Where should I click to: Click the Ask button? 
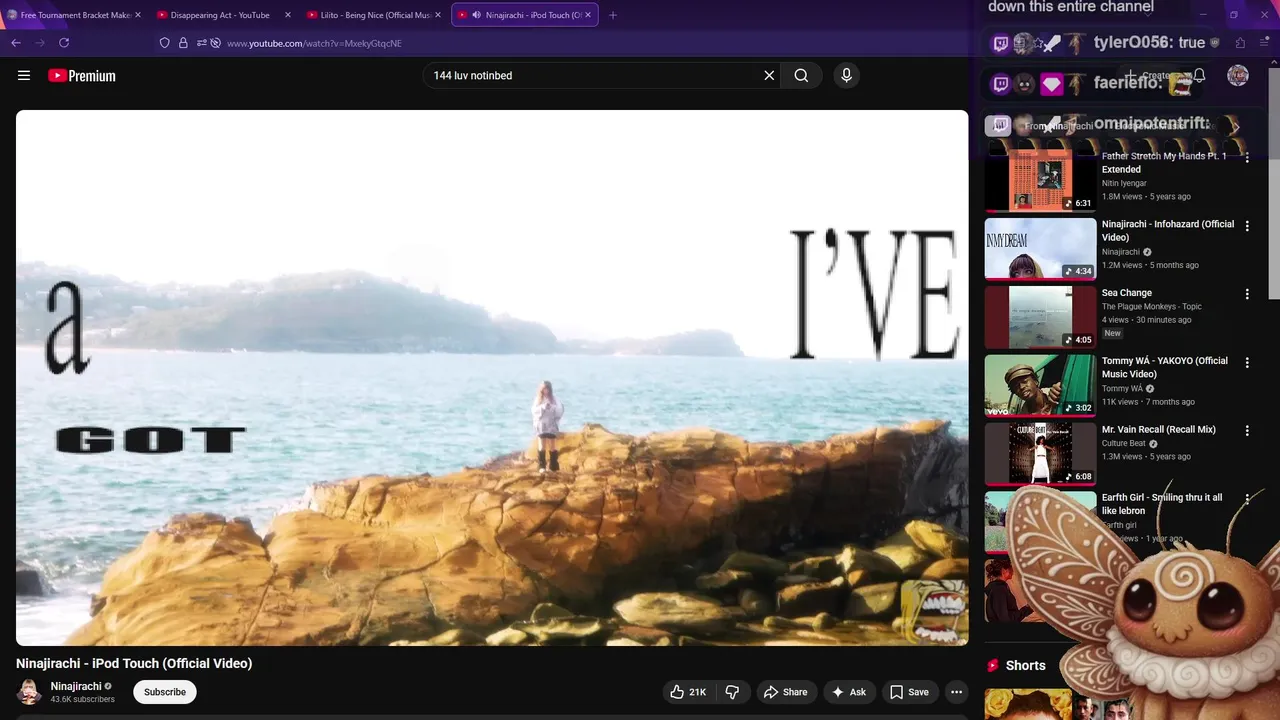[x=848, y=692]
